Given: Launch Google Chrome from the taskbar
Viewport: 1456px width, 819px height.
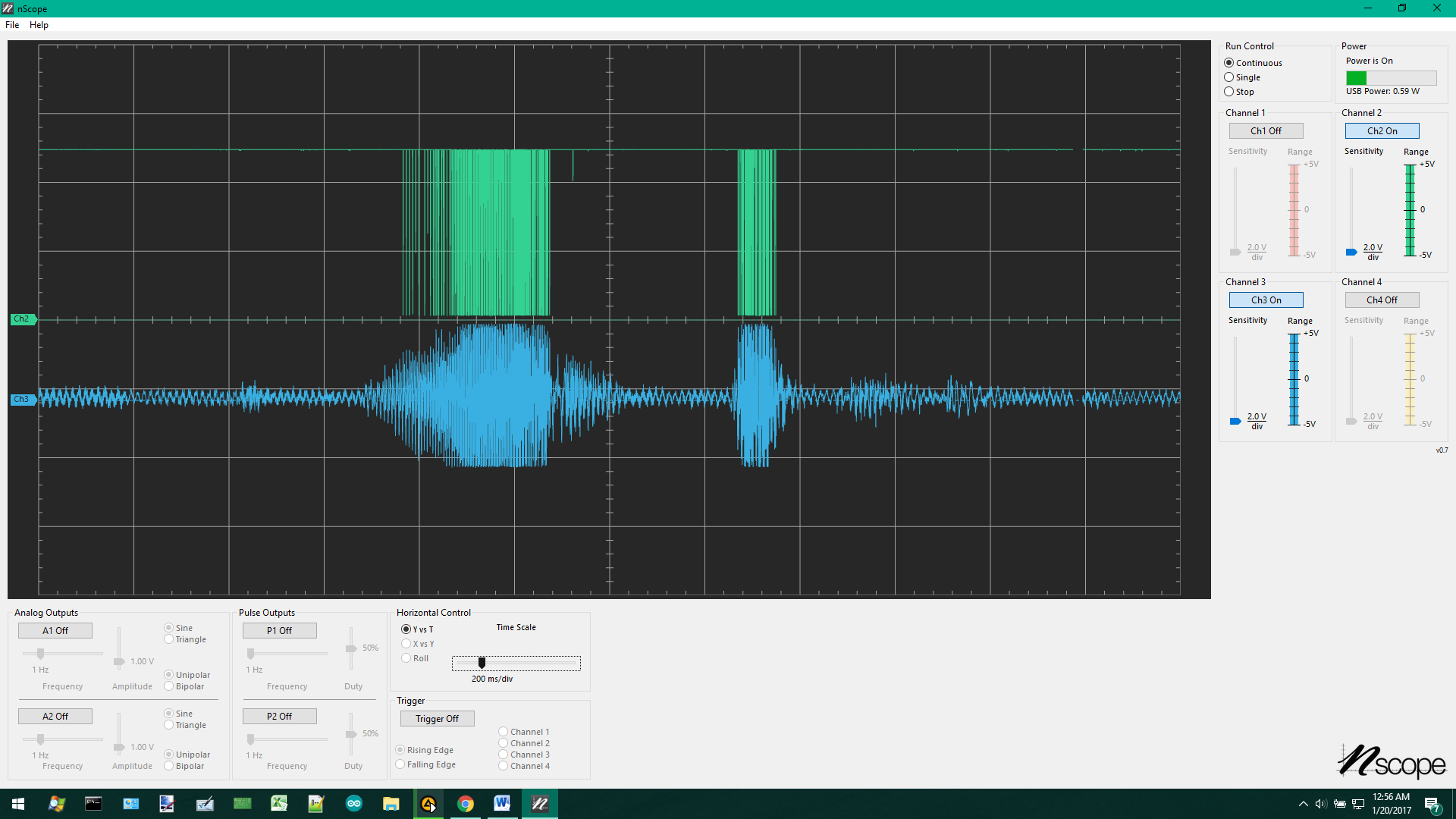Looking at the screenshot, I should [466, 803].
